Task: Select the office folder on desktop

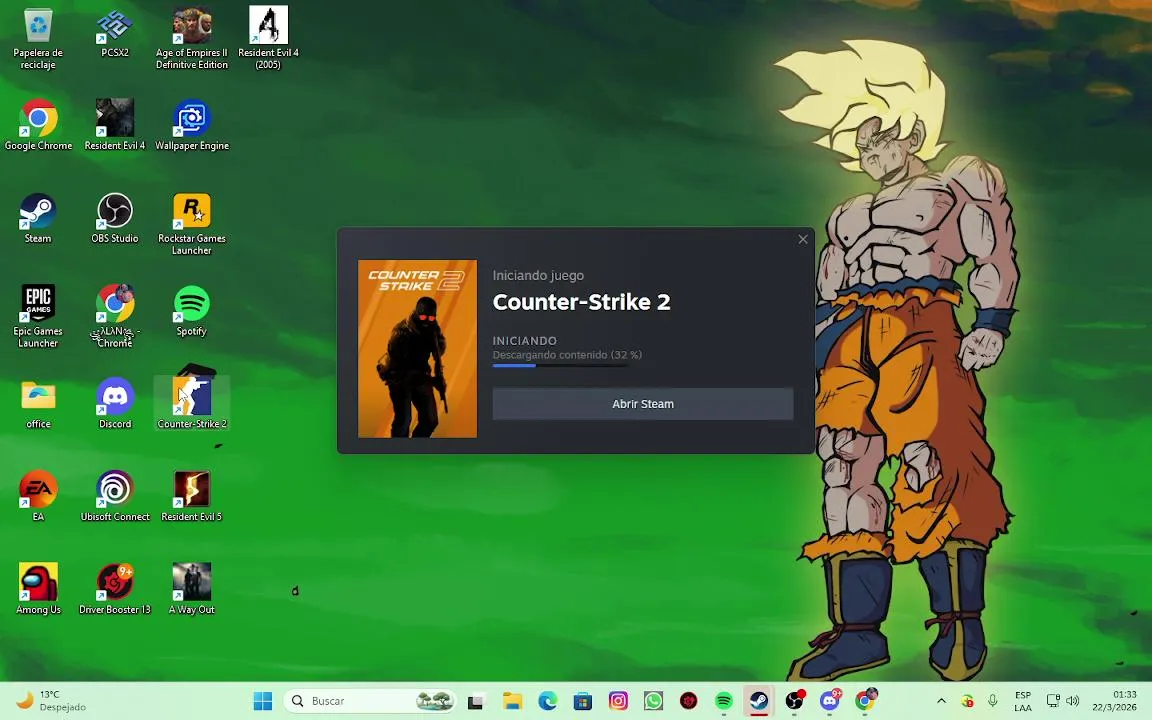Action: pyautogui.click(x=38, y=403)
